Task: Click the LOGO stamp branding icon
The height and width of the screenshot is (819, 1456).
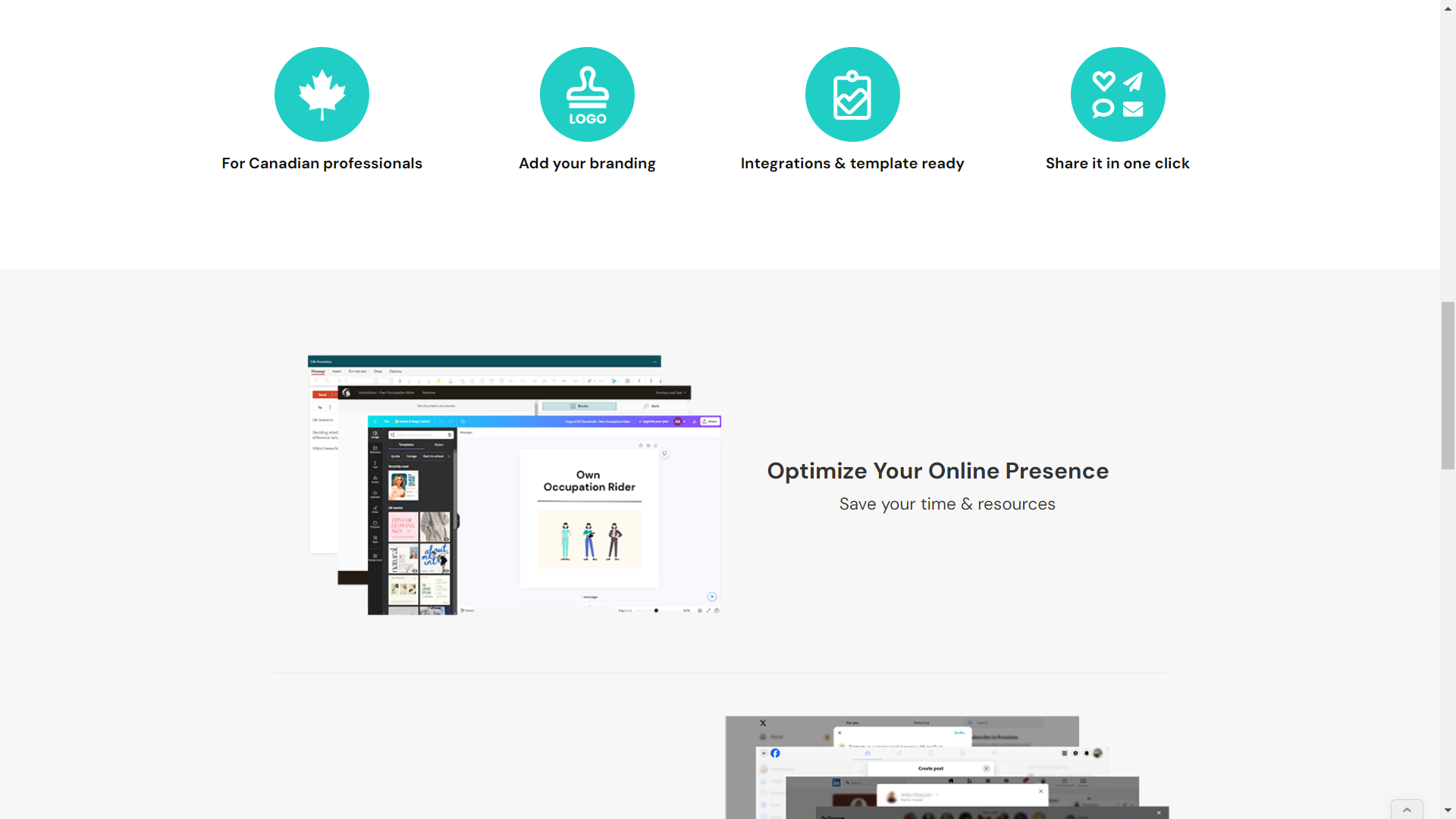Action: pos(587,95)
